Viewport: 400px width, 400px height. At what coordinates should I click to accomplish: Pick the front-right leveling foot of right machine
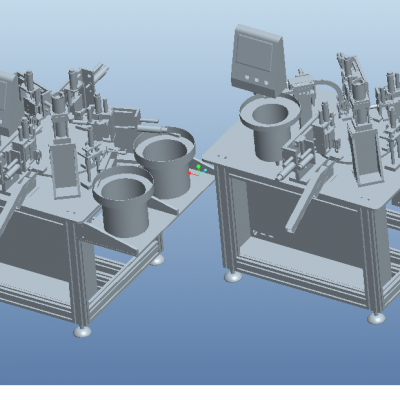click(x=377, y=318)
